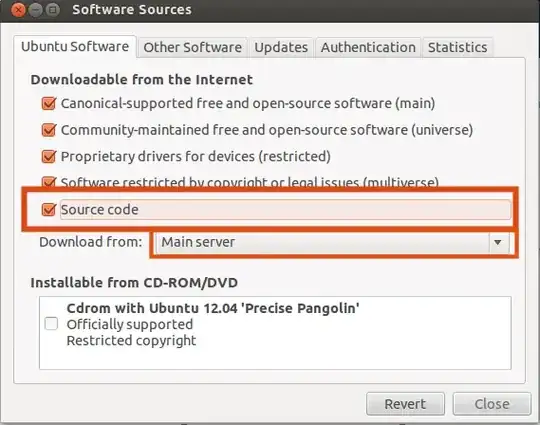540x425 pixels.
Task: Toggle the multiverse software checkbox
Action: pos(49,182)
